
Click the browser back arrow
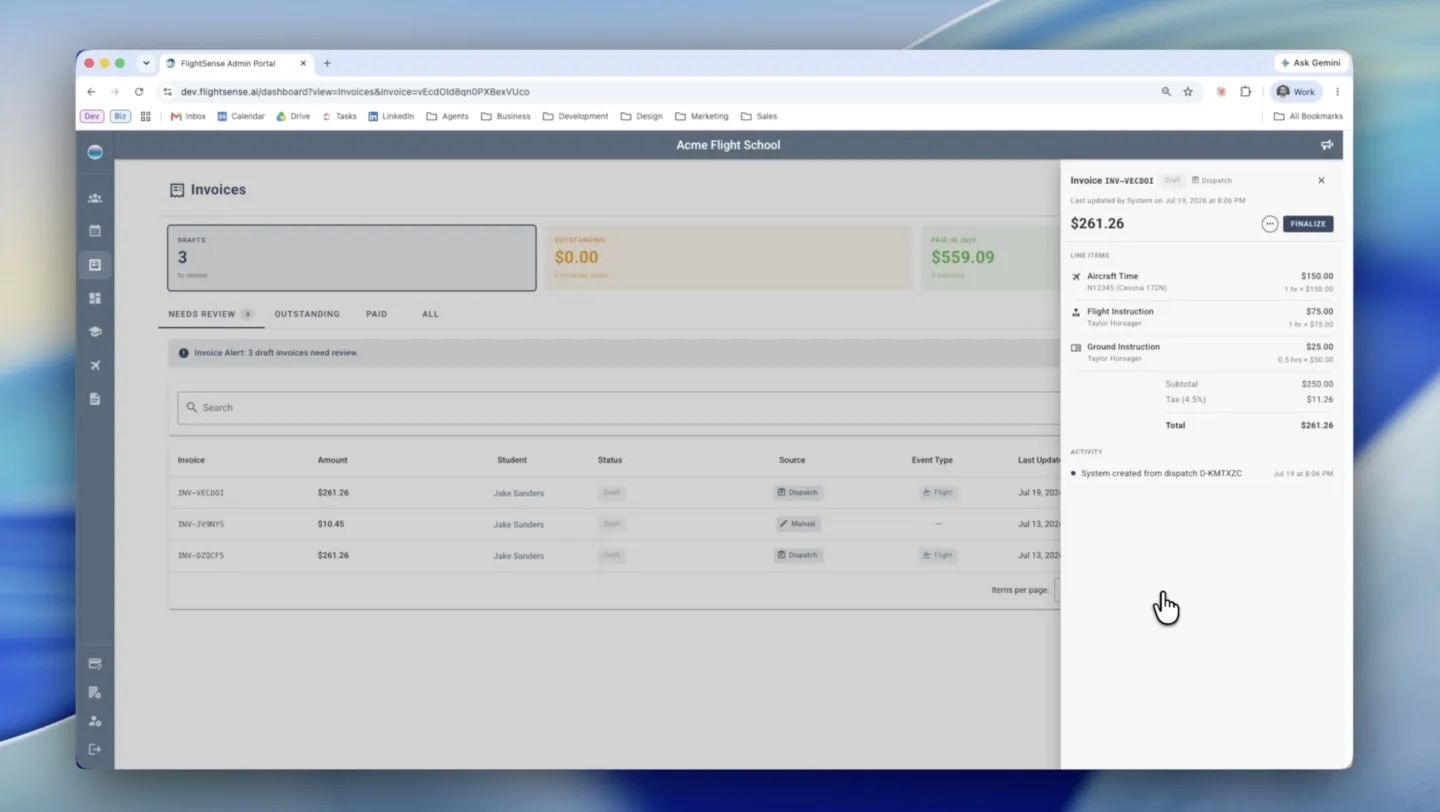click(x=91, y=91)
